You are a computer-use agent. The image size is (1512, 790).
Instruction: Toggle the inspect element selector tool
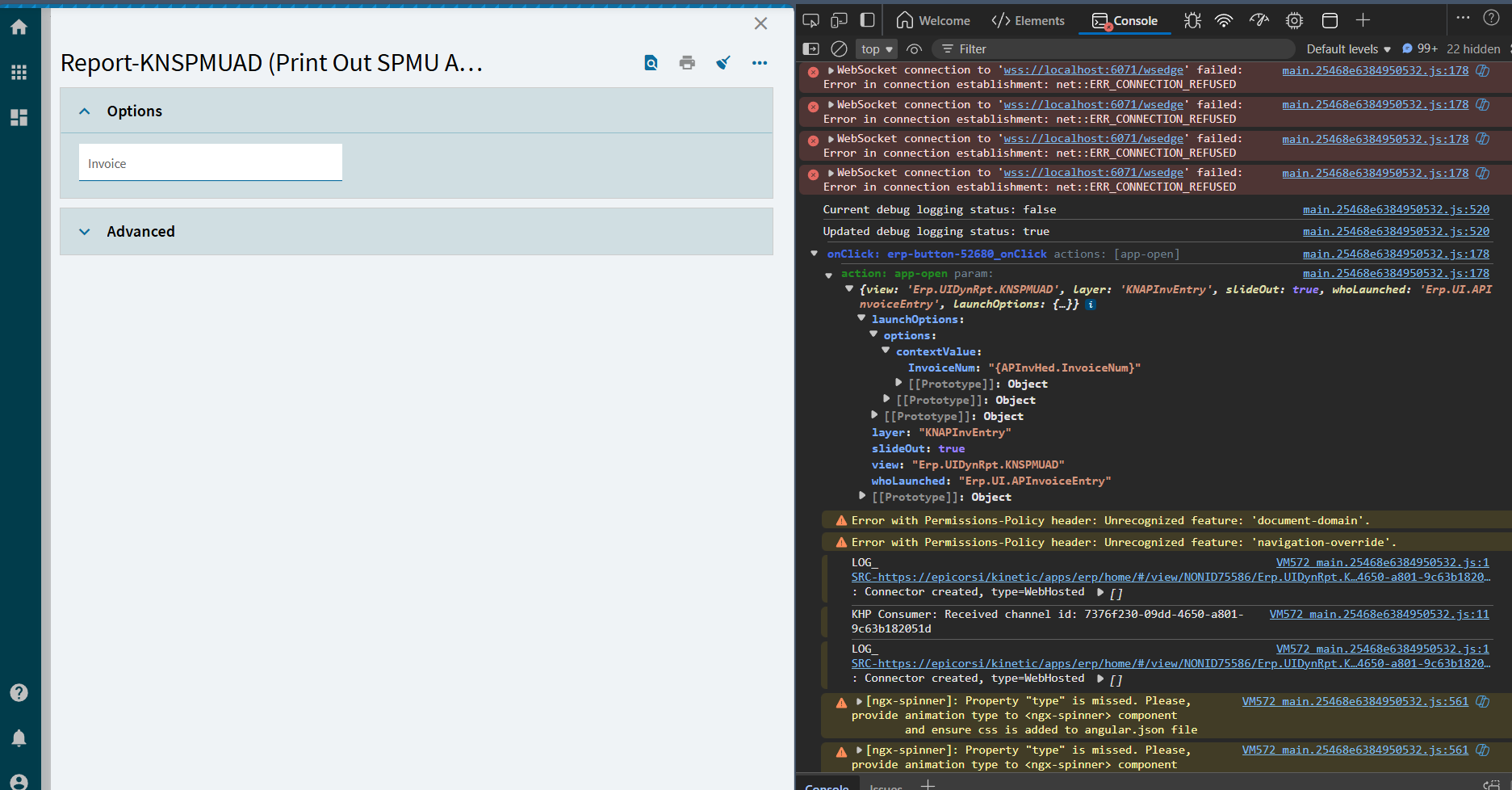[811, 20]
